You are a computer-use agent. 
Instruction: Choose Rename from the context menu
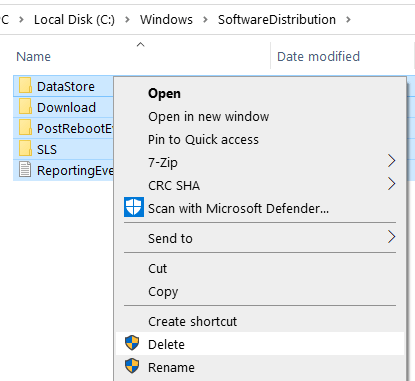pos(260,367)
